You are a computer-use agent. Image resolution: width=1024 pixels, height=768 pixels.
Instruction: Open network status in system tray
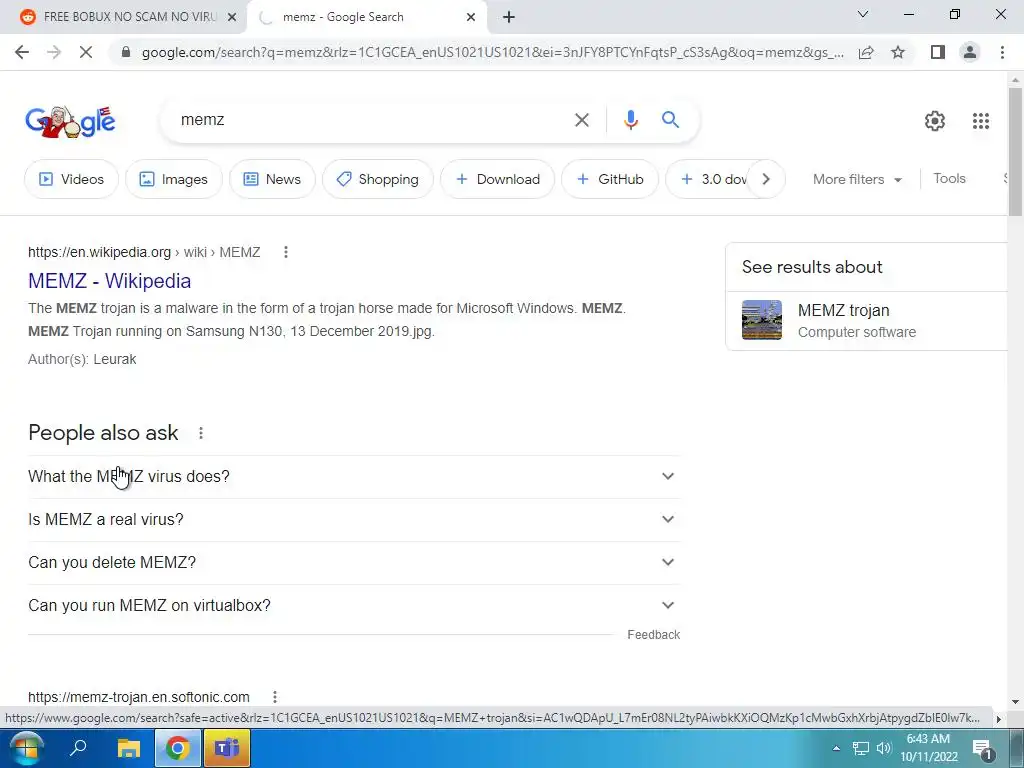[861, 748]
